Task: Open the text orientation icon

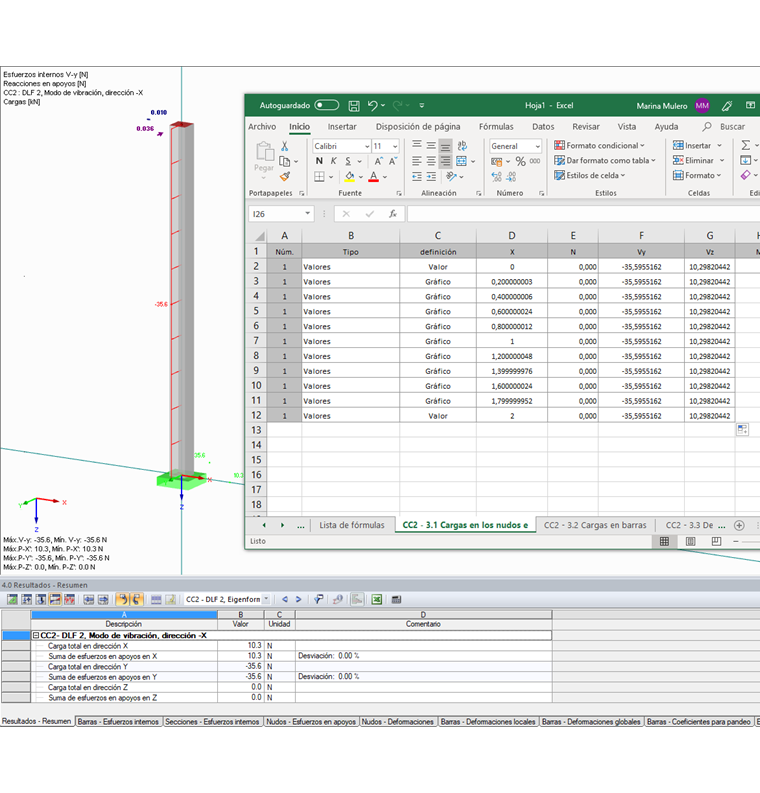Action: coord(451,177)
